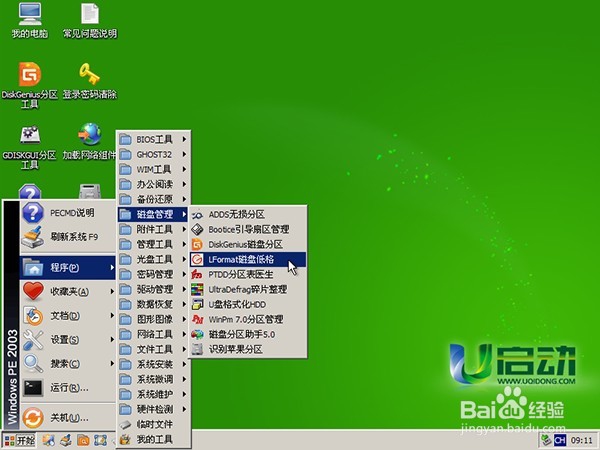Open the 登录密码清除 key icon
600x450 pixels.
[x=90, y=81]
